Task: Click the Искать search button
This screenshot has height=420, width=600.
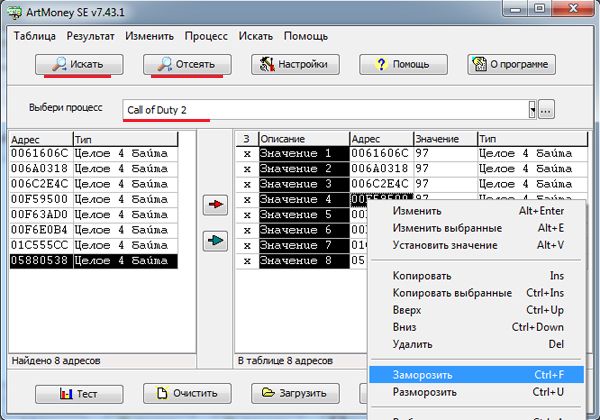Action: tap(79, 64)
